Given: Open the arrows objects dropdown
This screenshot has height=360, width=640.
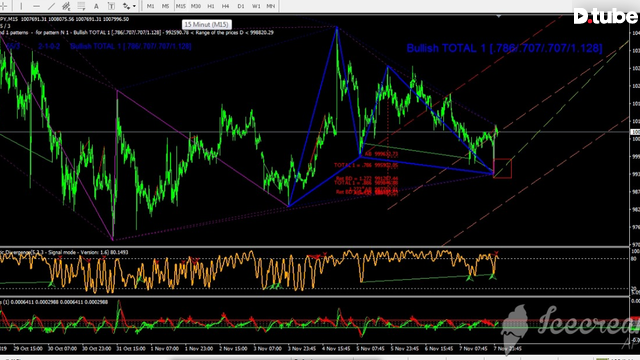Looking at the screenshot, I should pyautogui.click(x=129, y=6).
